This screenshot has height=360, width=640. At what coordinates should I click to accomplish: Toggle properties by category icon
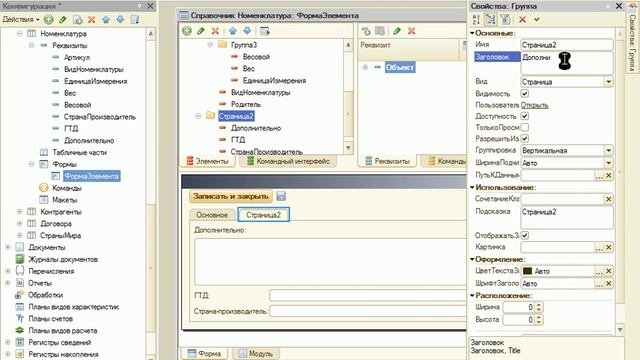490,19
